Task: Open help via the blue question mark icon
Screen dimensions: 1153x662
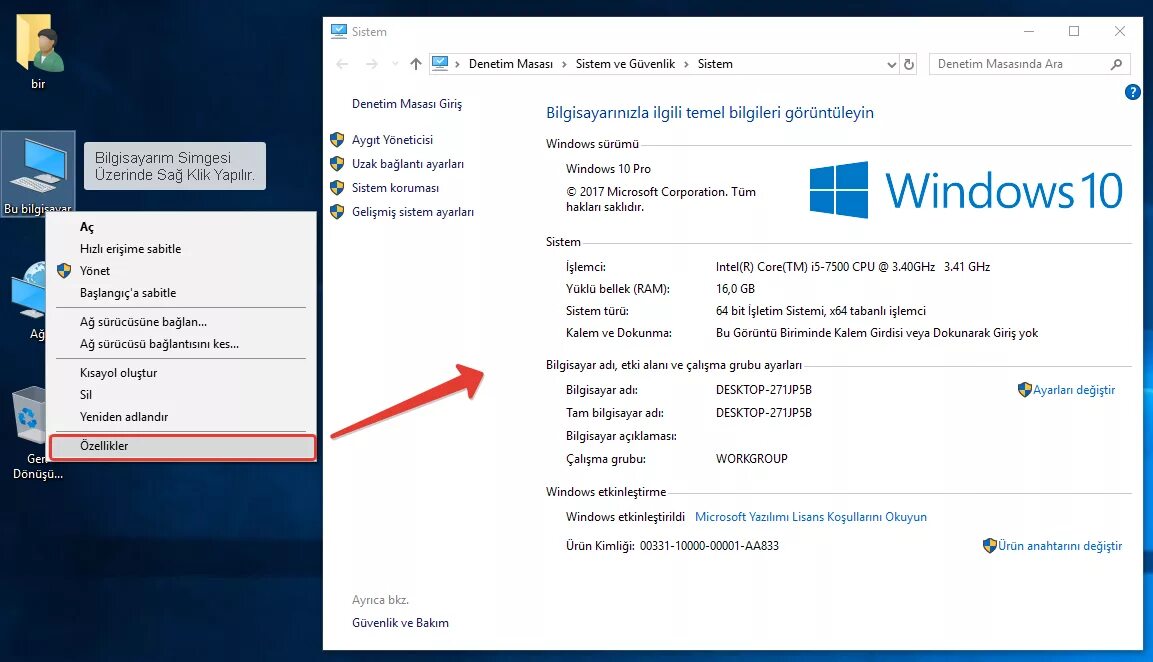Action: click(x=1132, y=92)
